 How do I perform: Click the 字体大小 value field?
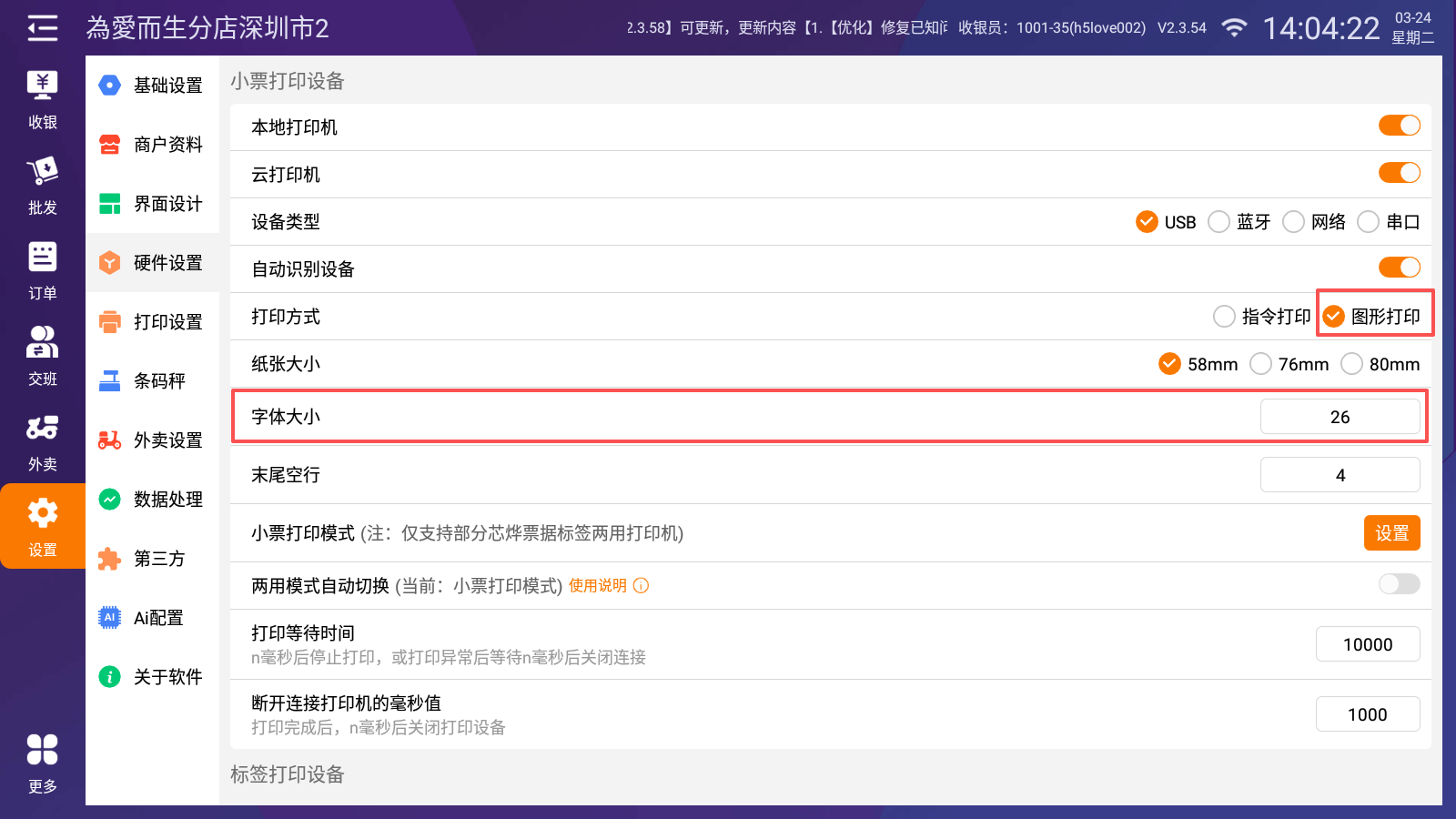point(1340,417)
